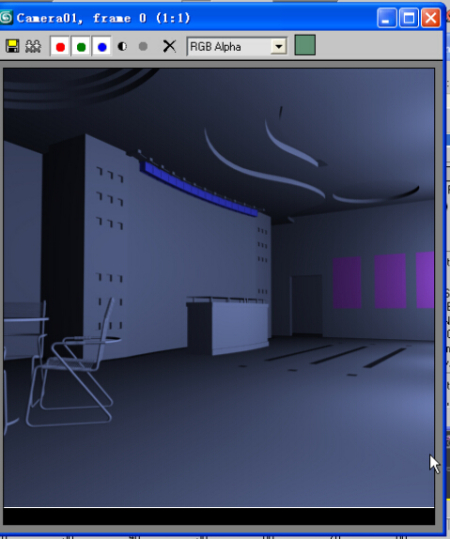Close the Camera01 render window
Viewport: 450px width, 539px height.
431,18
